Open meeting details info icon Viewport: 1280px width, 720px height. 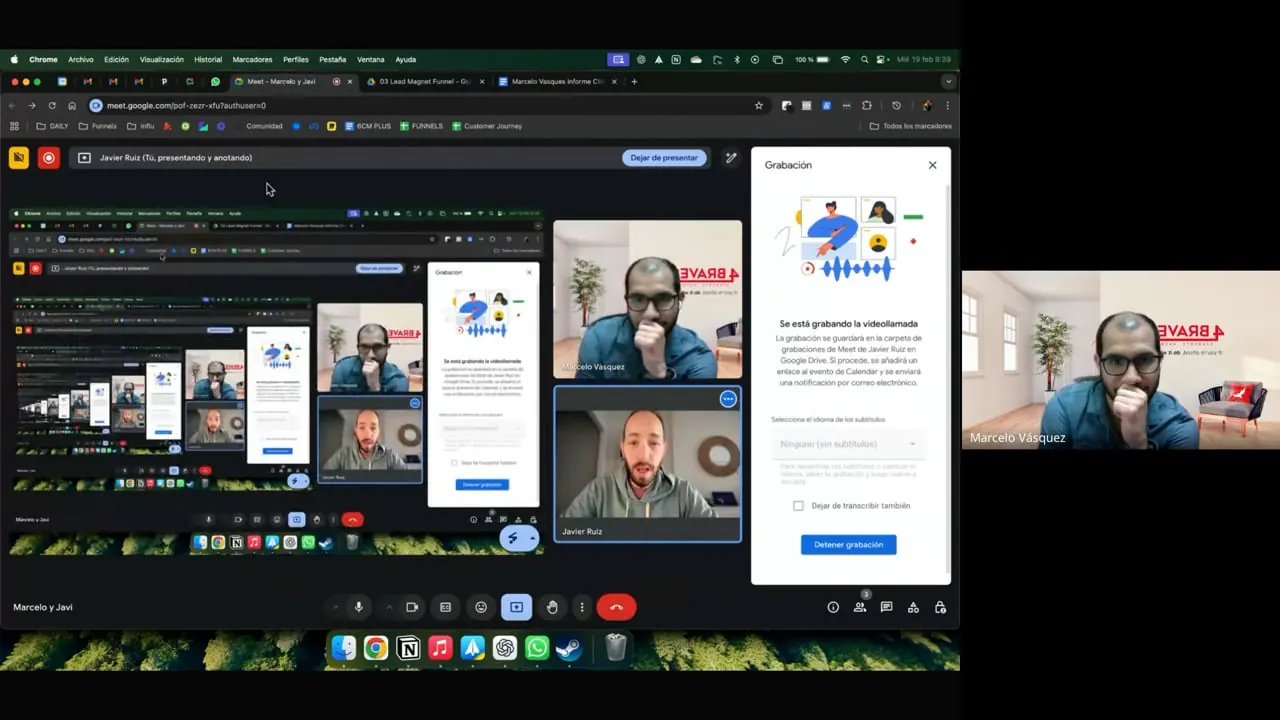[833, 607]
